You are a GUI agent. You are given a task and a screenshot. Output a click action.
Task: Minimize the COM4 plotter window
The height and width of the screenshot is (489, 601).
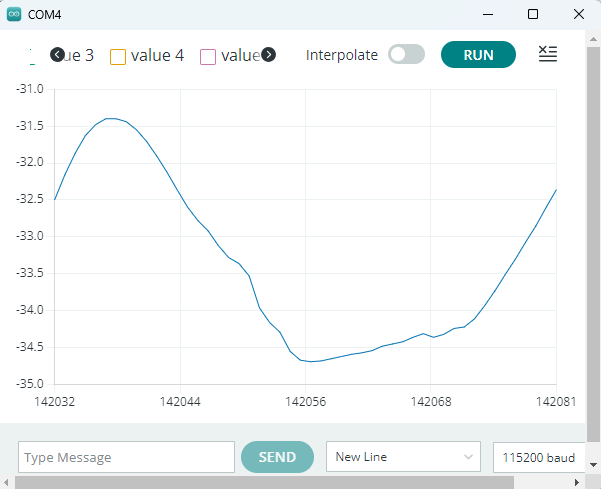click(x=488, y=14)
